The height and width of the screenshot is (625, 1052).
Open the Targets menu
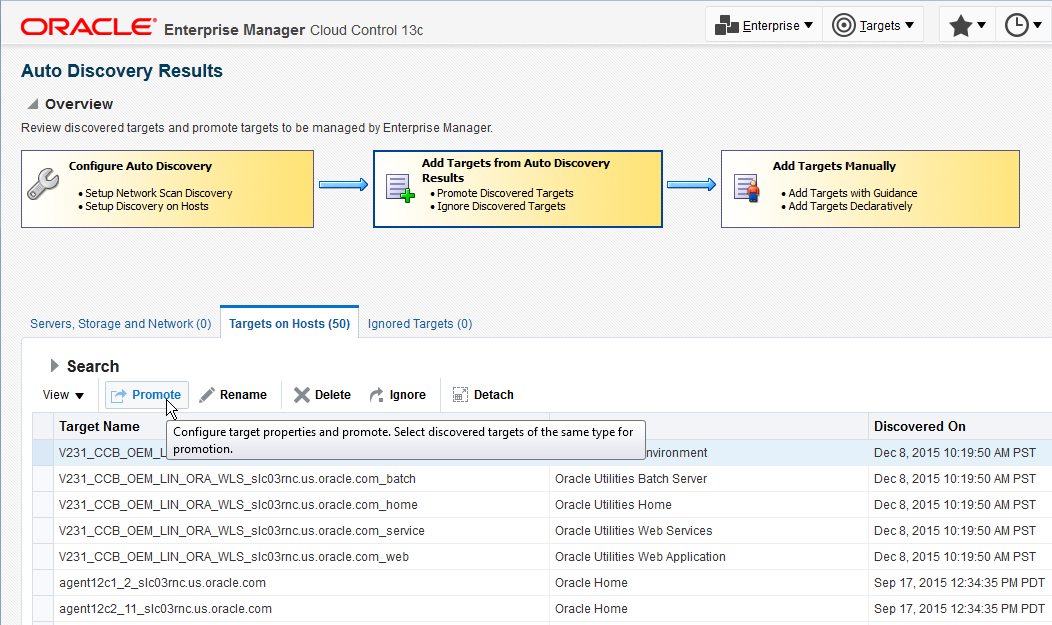[873, 26]
